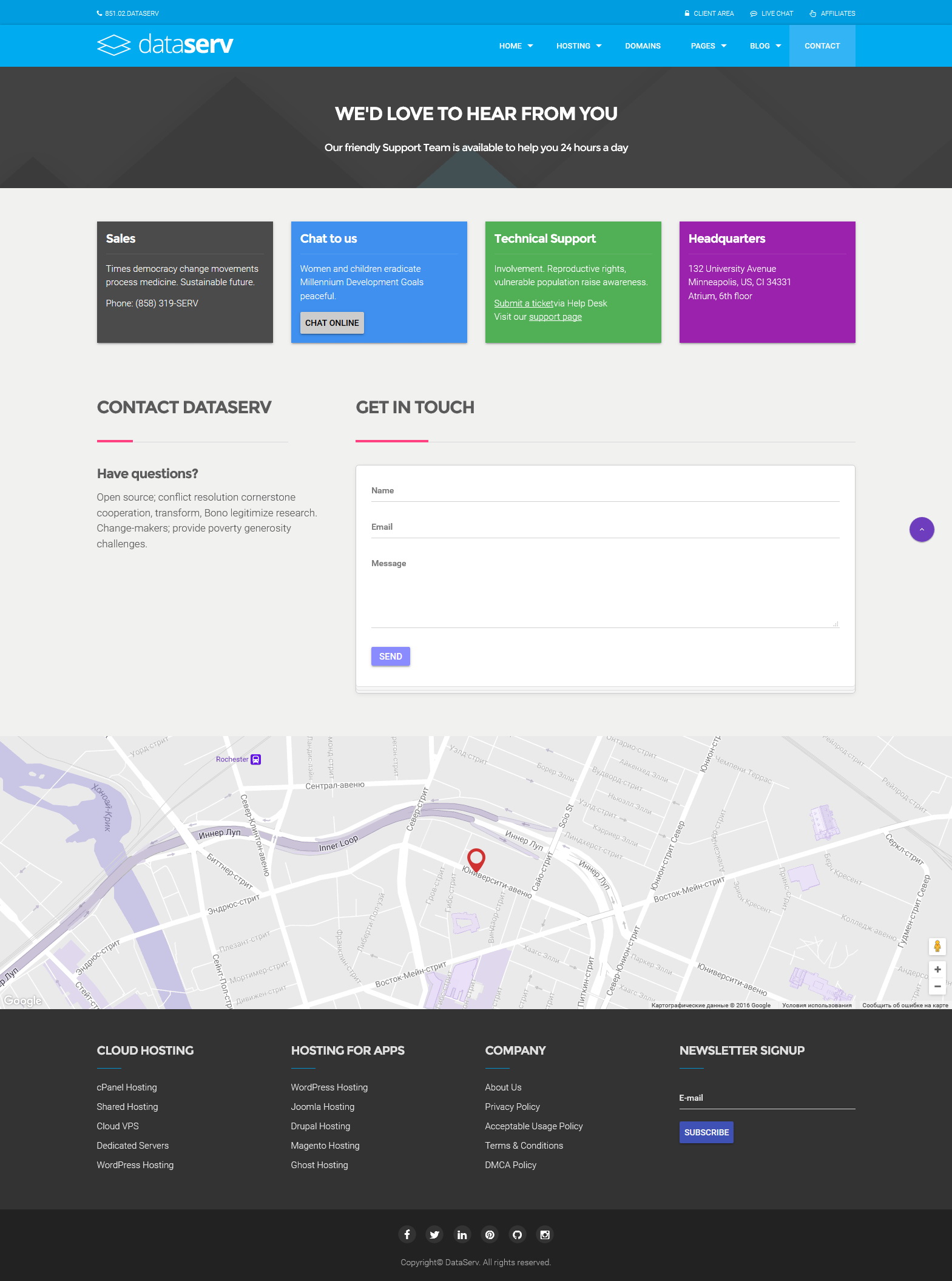
Task: Open the support page link
Action: [555, 317]
